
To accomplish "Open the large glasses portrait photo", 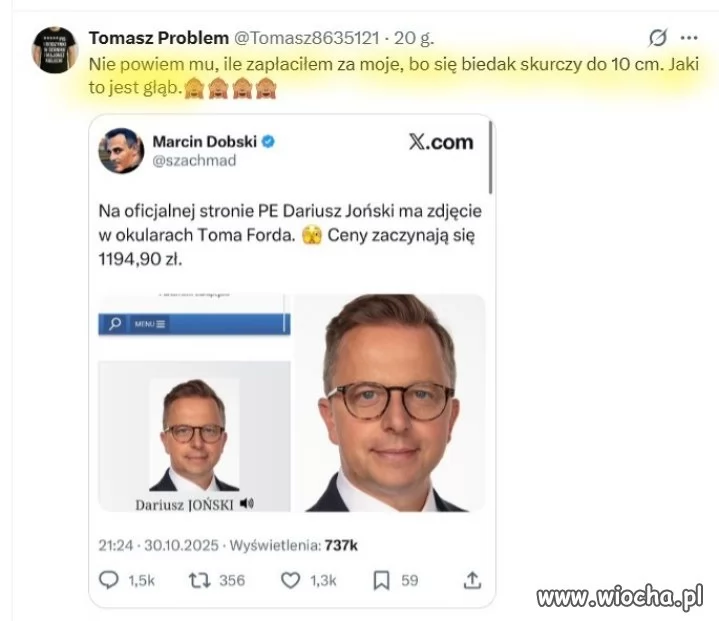I will tap(389, 403).
